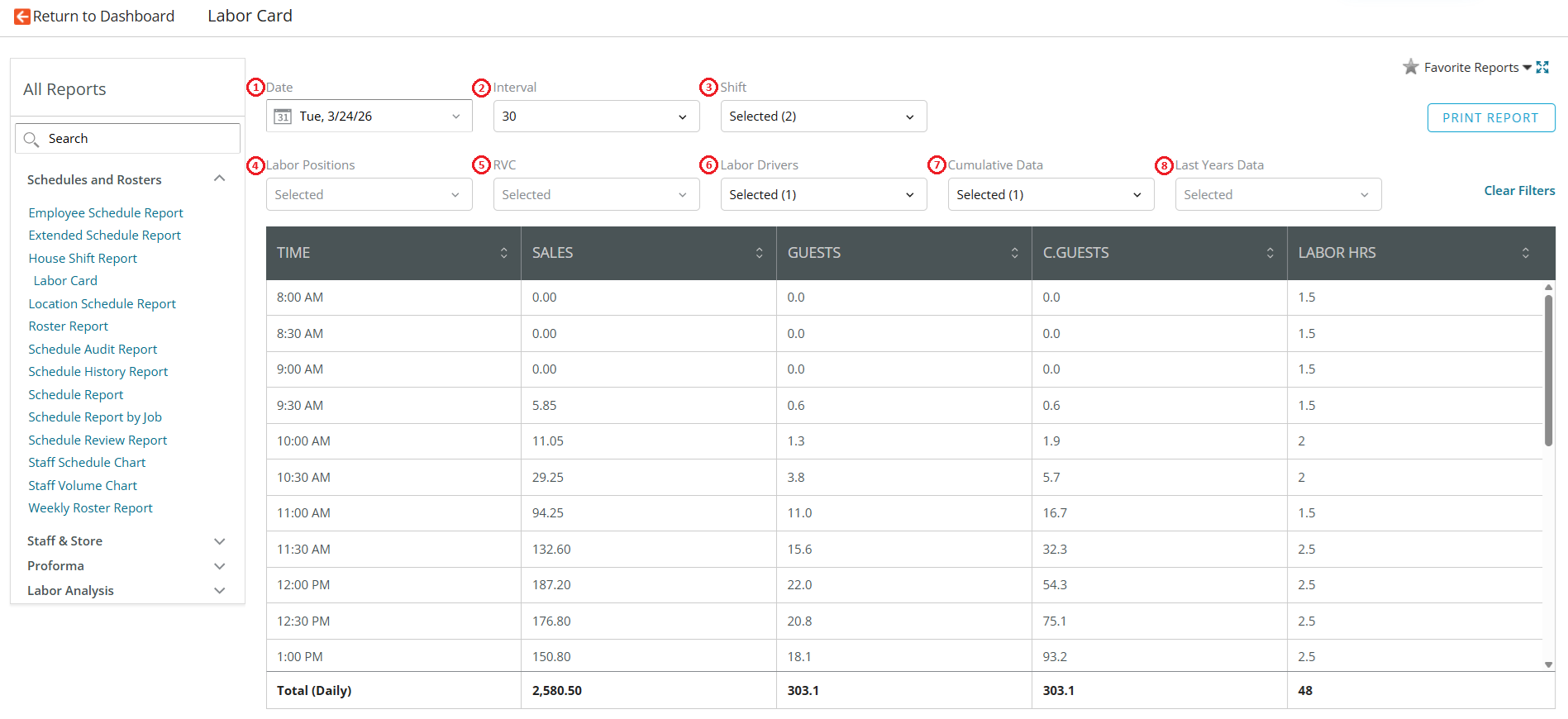1568x719 pixels.
Task: Sort table by SALES column sort arrows
Action: pyautogui.click(x=760, y=253)
